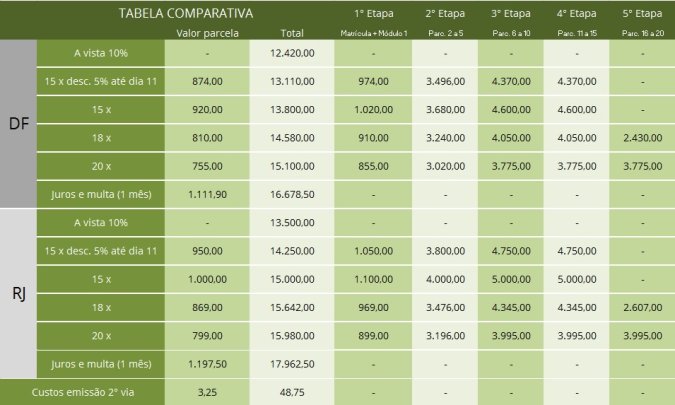The height and width of the screenshot is (405, 675).
Task: Click the Total column header
Action: (293, 34)
